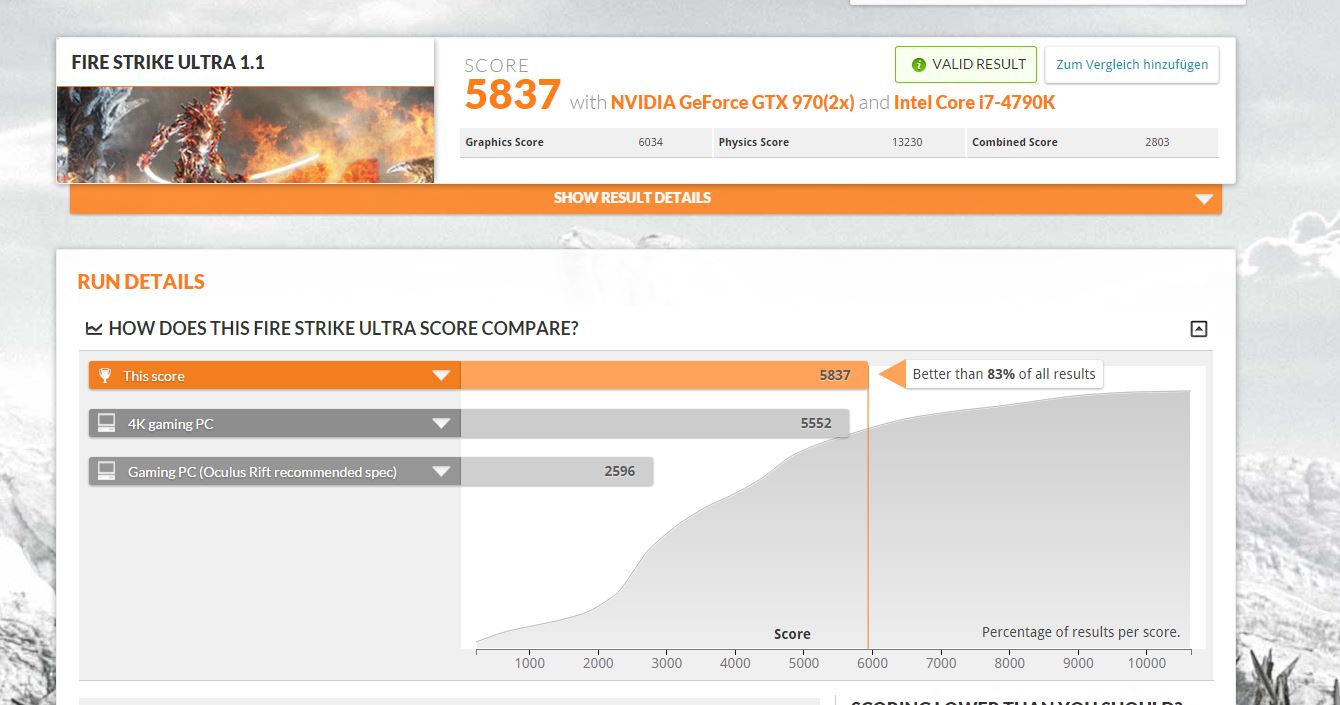Click the orange This score bar value 5837
Image resolution: width=1340 pixels, height=705 pixels.
835,376
